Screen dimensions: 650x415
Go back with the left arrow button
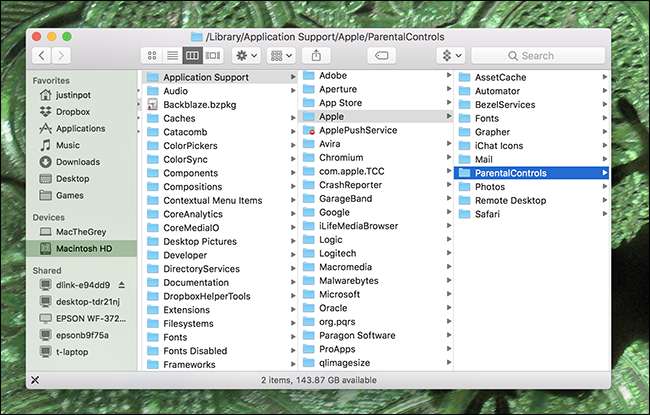coord(42,56)
